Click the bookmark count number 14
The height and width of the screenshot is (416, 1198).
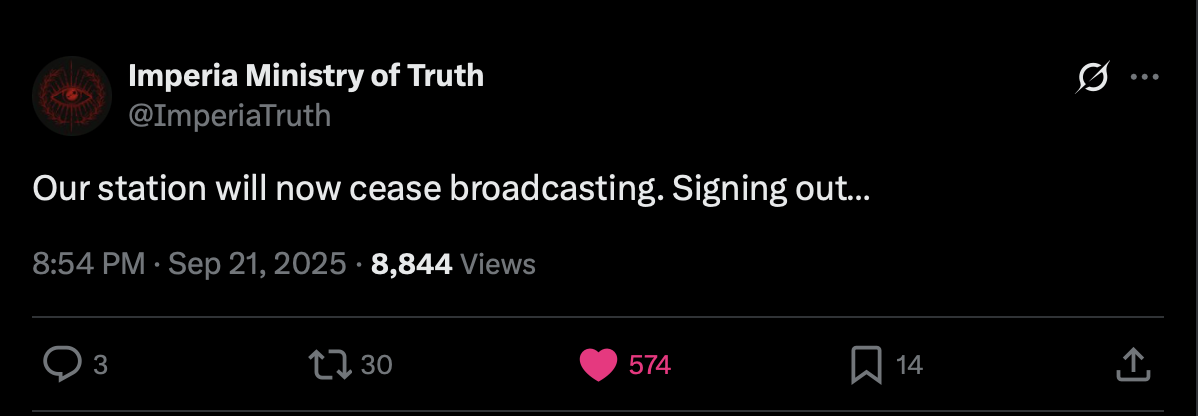pyautogui.click(x=909, y=366)
